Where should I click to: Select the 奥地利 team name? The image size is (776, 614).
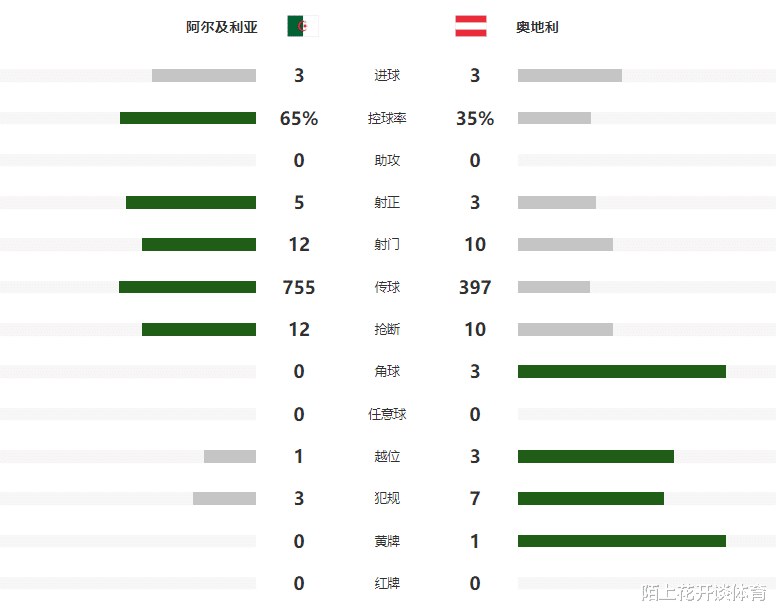click(x=537, y=27)
